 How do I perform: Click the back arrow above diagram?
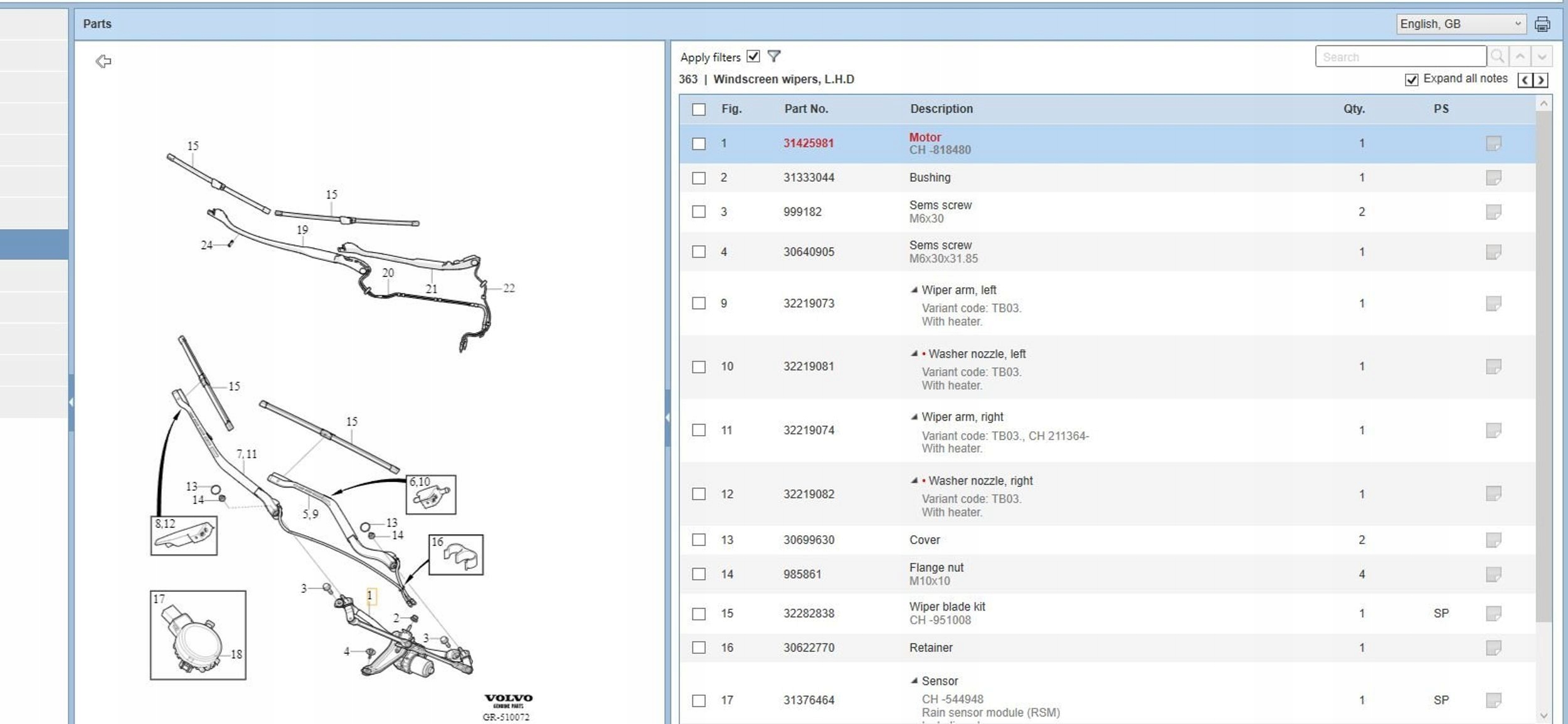point(103,61)
